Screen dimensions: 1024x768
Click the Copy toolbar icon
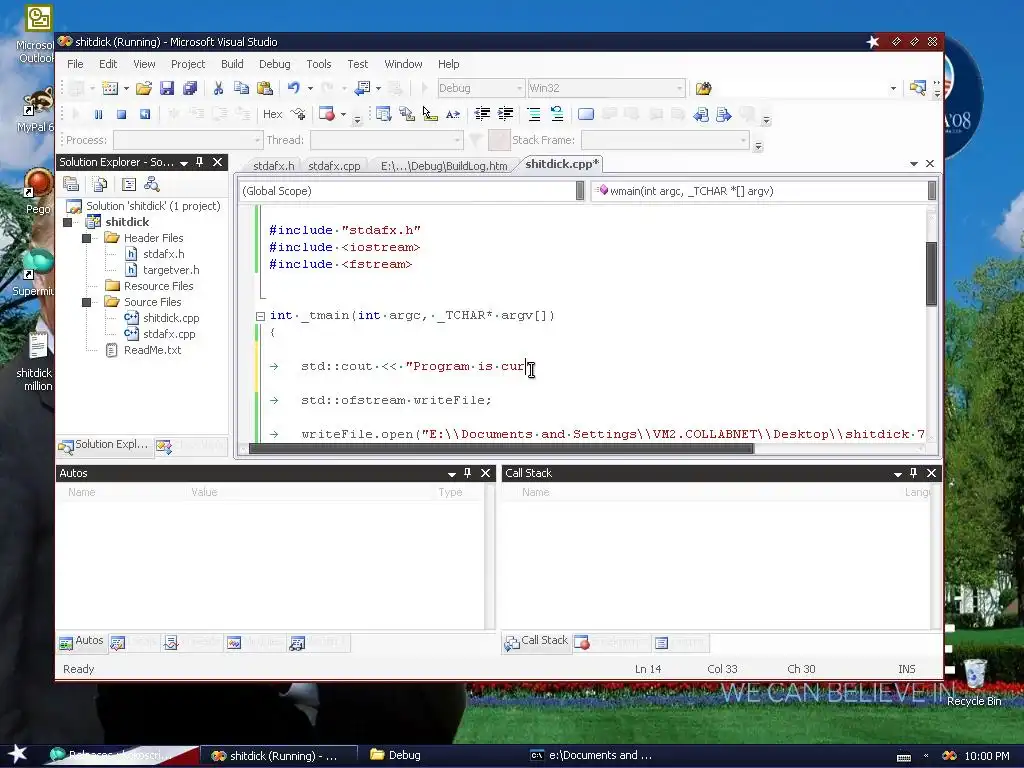tap(241, 88)
